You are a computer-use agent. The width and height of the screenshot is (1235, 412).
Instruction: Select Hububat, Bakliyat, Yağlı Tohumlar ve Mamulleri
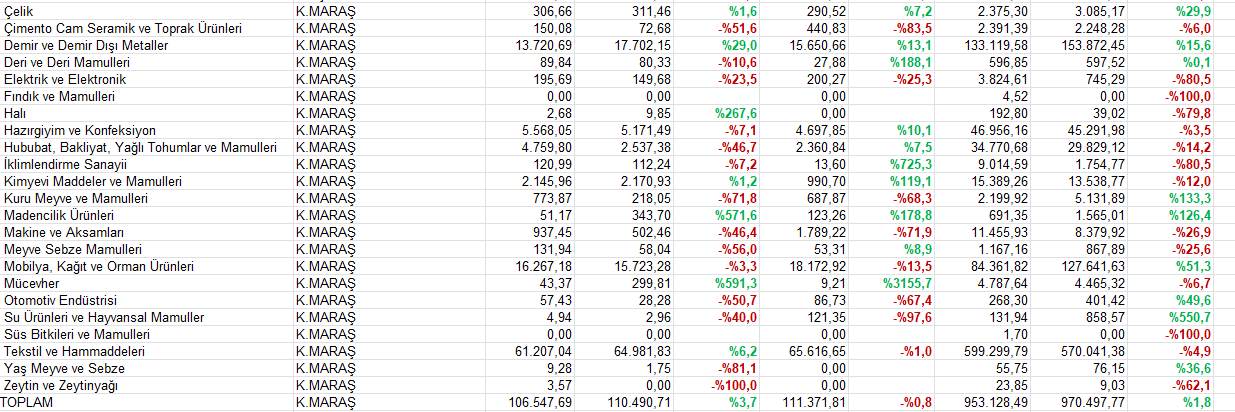point(140,147)
